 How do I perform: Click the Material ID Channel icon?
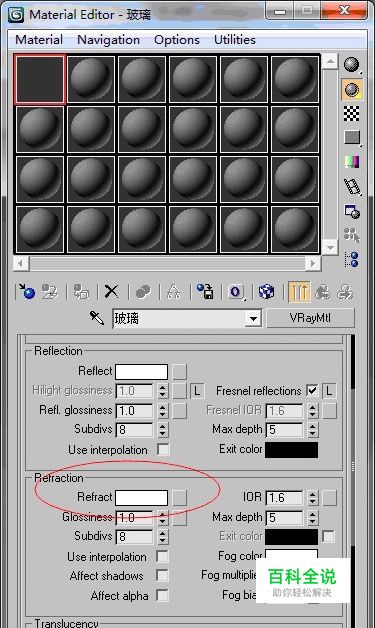[236, 292]
